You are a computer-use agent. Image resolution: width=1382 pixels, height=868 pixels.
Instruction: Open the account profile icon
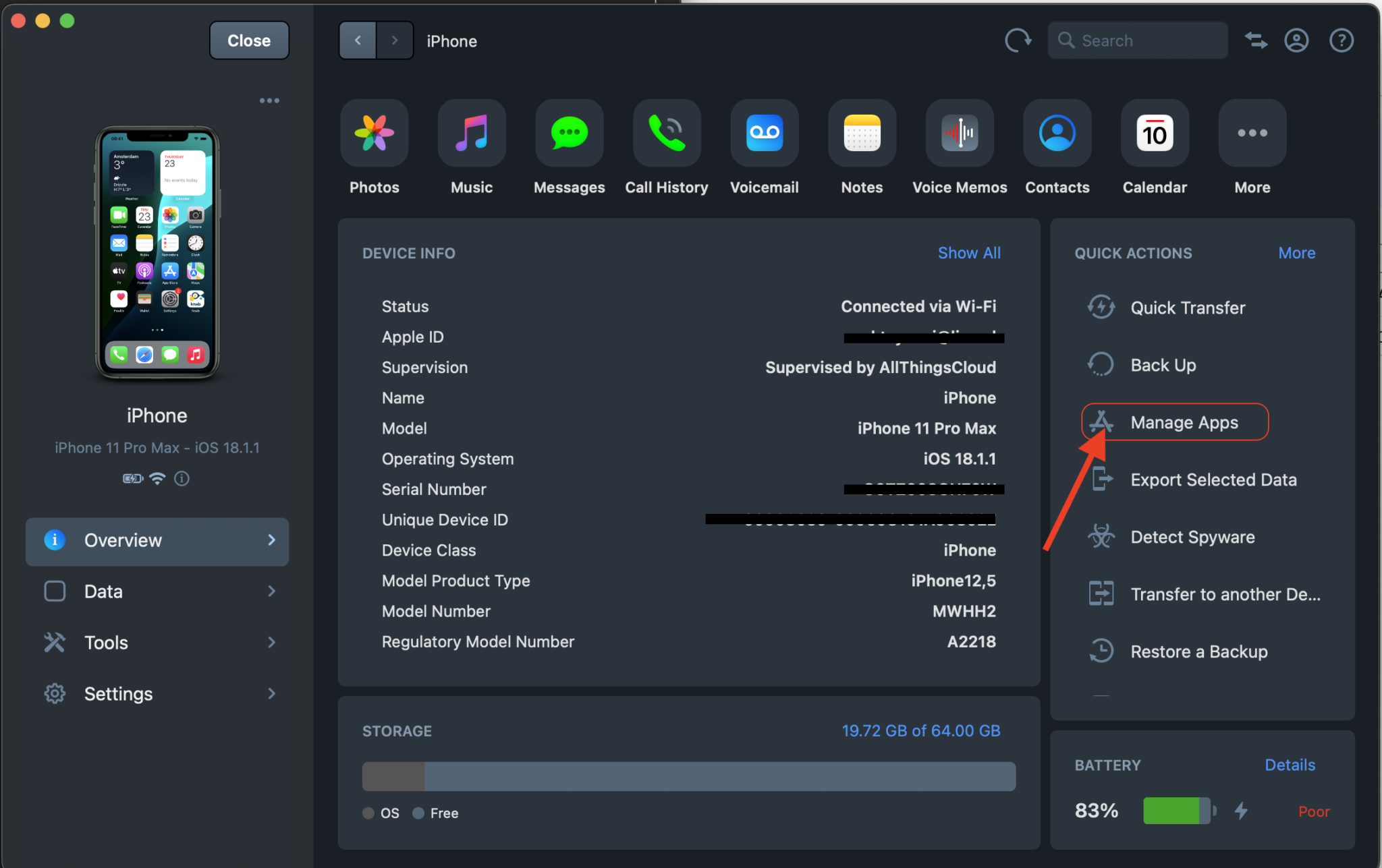pos(1296,40)
